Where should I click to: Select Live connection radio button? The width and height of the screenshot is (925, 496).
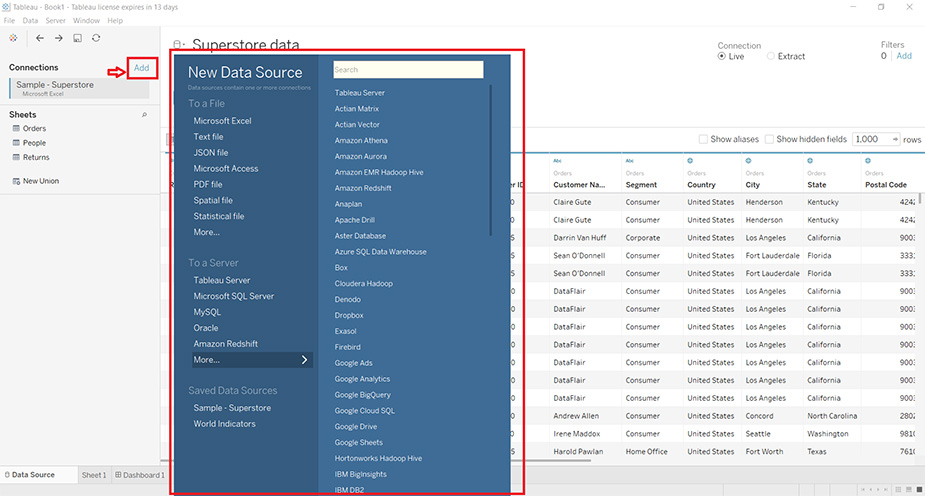tap(721, 57)
